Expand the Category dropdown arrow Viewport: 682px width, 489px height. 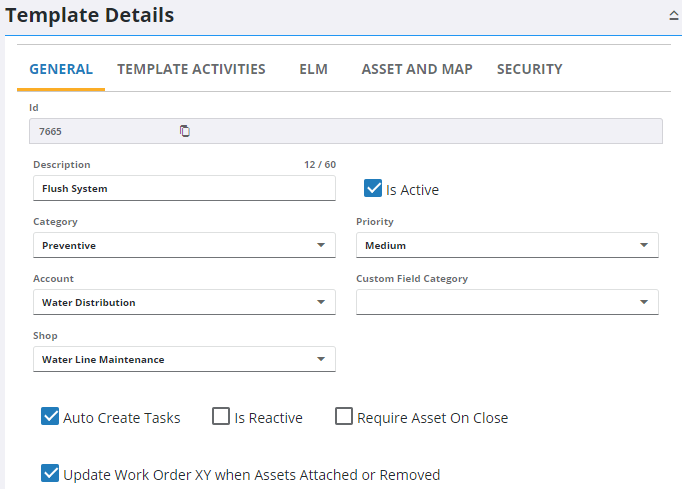pos(320,245)
